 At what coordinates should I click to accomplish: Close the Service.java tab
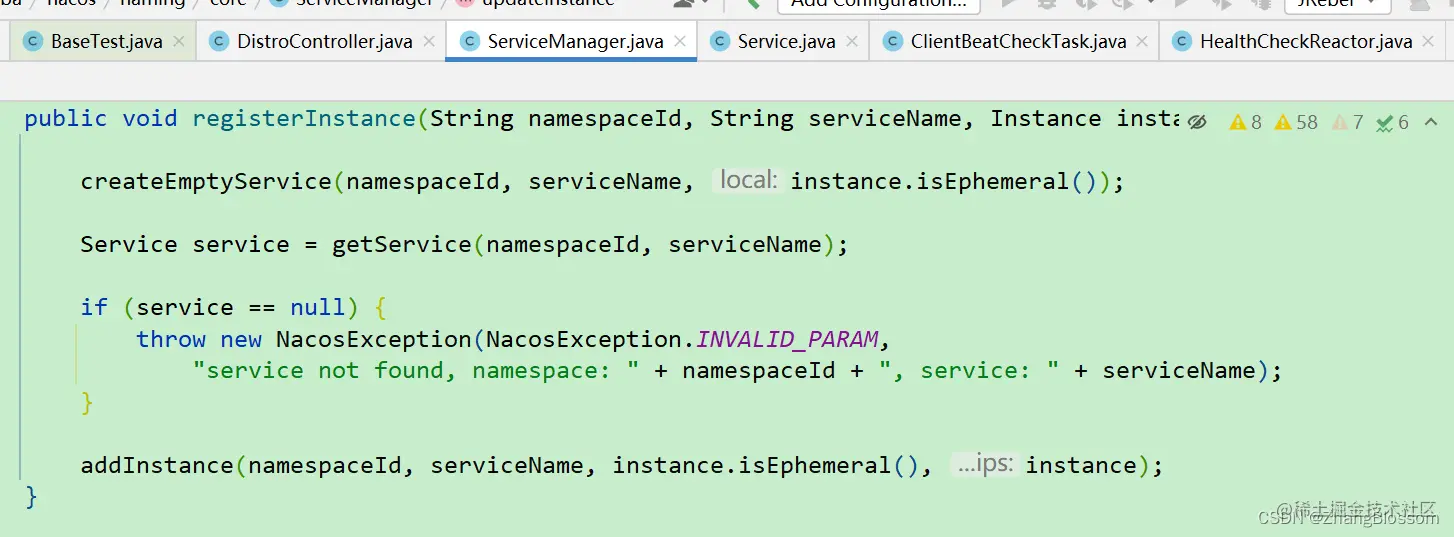[852, 42]
